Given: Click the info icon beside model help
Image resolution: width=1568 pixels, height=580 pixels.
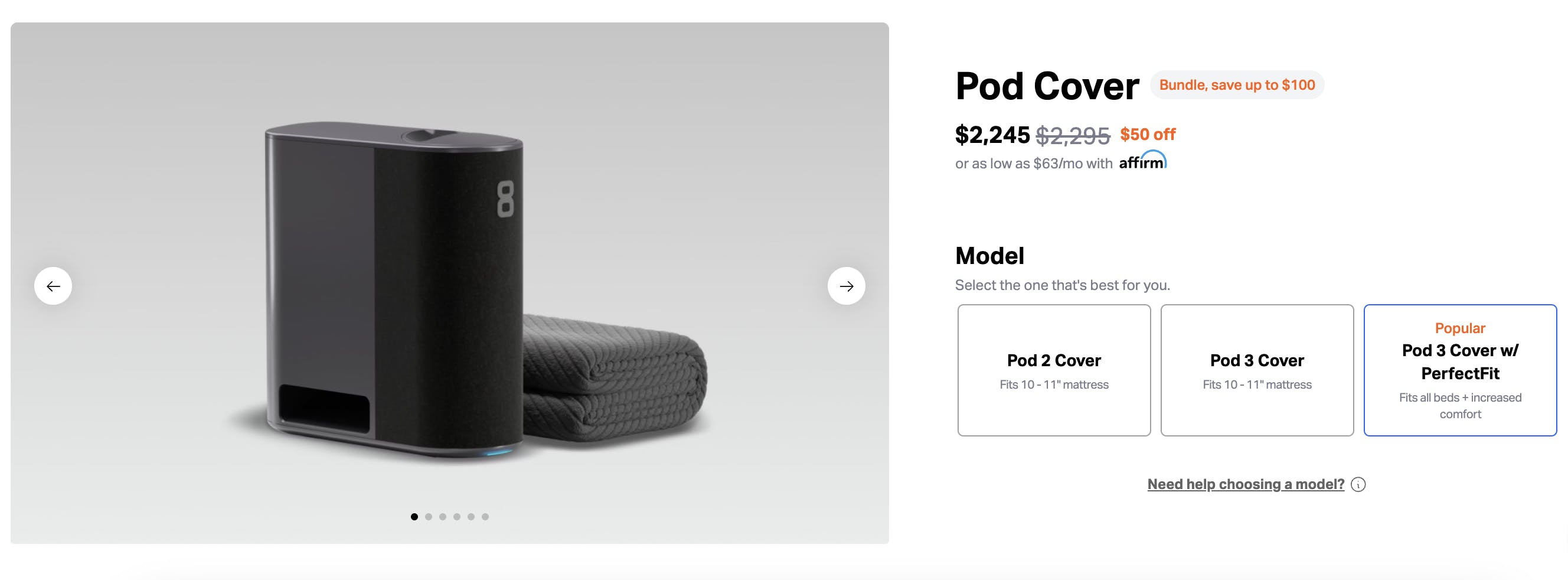Looking at the screenshot, I should (1358, 484).
